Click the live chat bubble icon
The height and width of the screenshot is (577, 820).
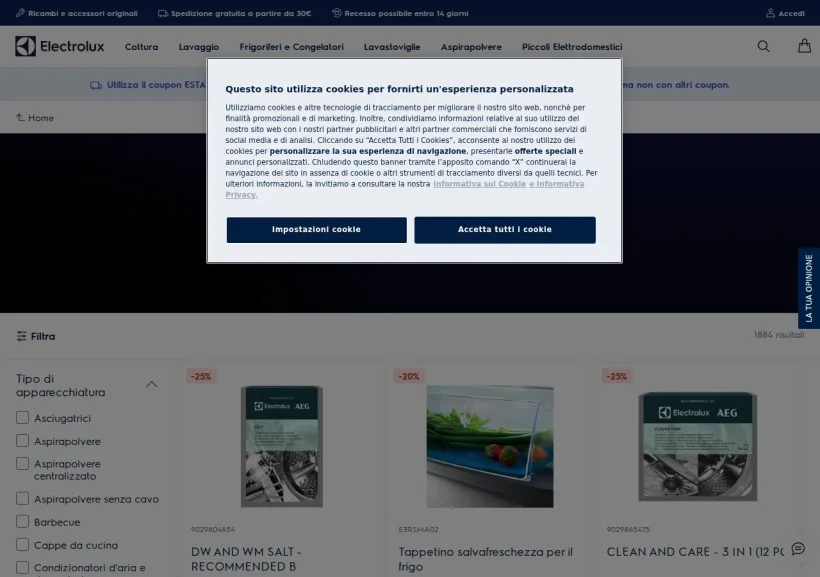(798, 549)
